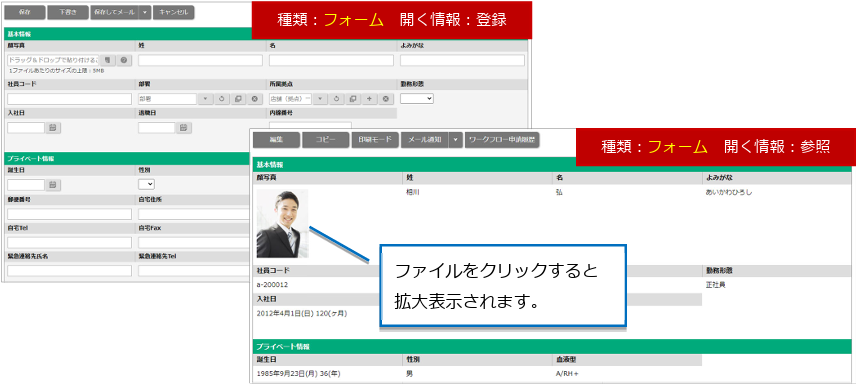Click 入社日 value 2012年4月1日
This screenshot has width=856, height=387.
(x=302, y=313)
